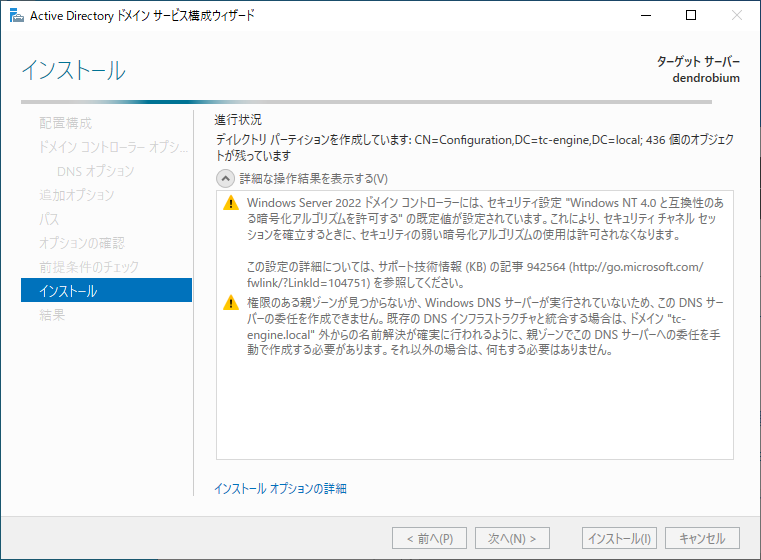Click the ディレクトリ パーティション progress status text
Viewport: 761px width, 560px height.
tap(474, 148)
